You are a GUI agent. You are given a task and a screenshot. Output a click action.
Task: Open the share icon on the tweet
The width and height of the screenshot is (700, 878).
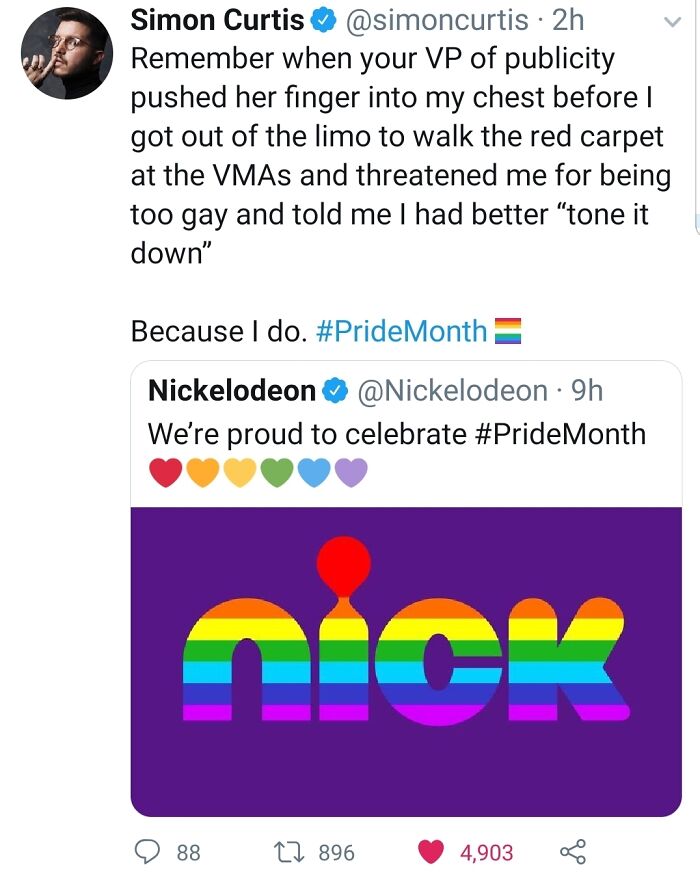pos(575,853)
